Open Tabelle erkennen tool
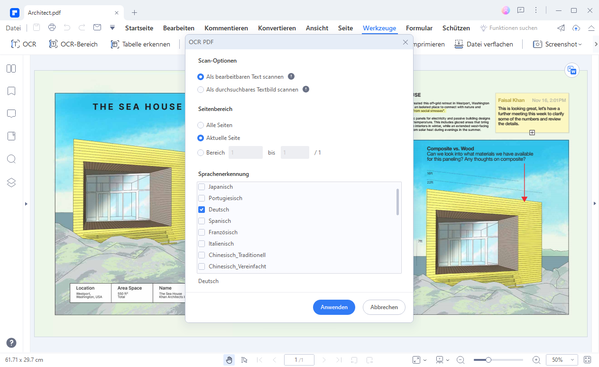 pyautogui.click(x=140, y=44)
